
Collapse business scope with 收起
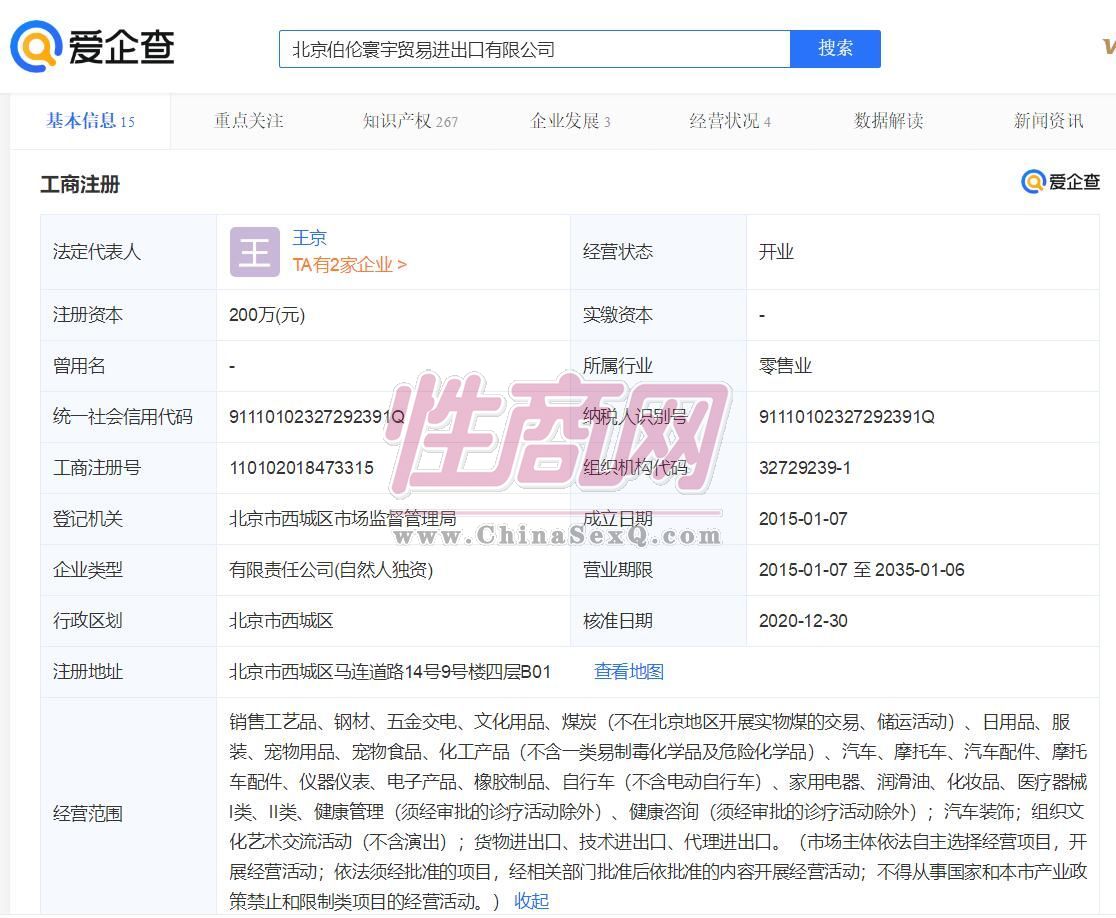pyautogui.click(x=531, y=901)
